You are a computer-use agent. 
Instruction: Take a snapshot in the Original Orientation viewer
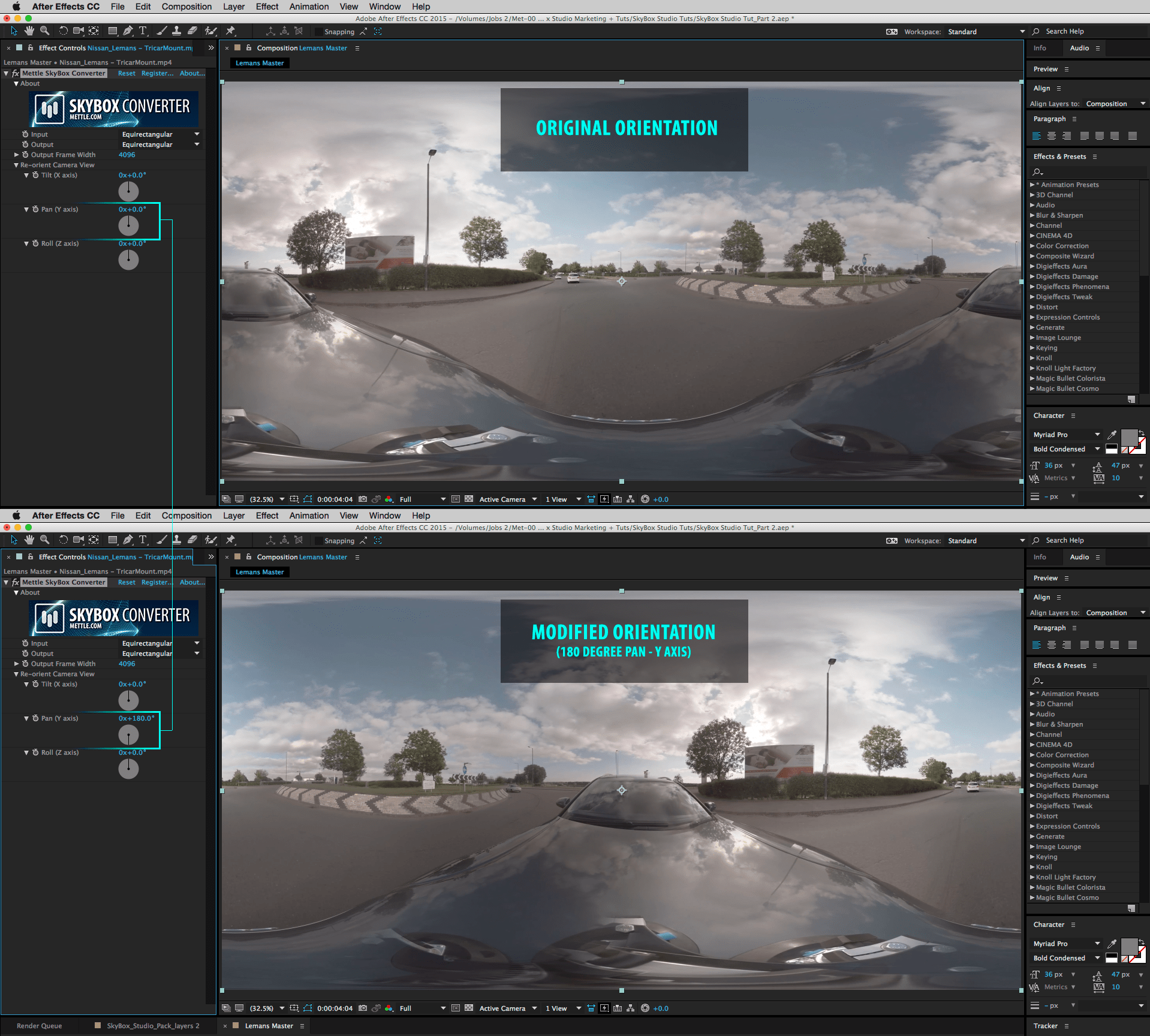363,499
